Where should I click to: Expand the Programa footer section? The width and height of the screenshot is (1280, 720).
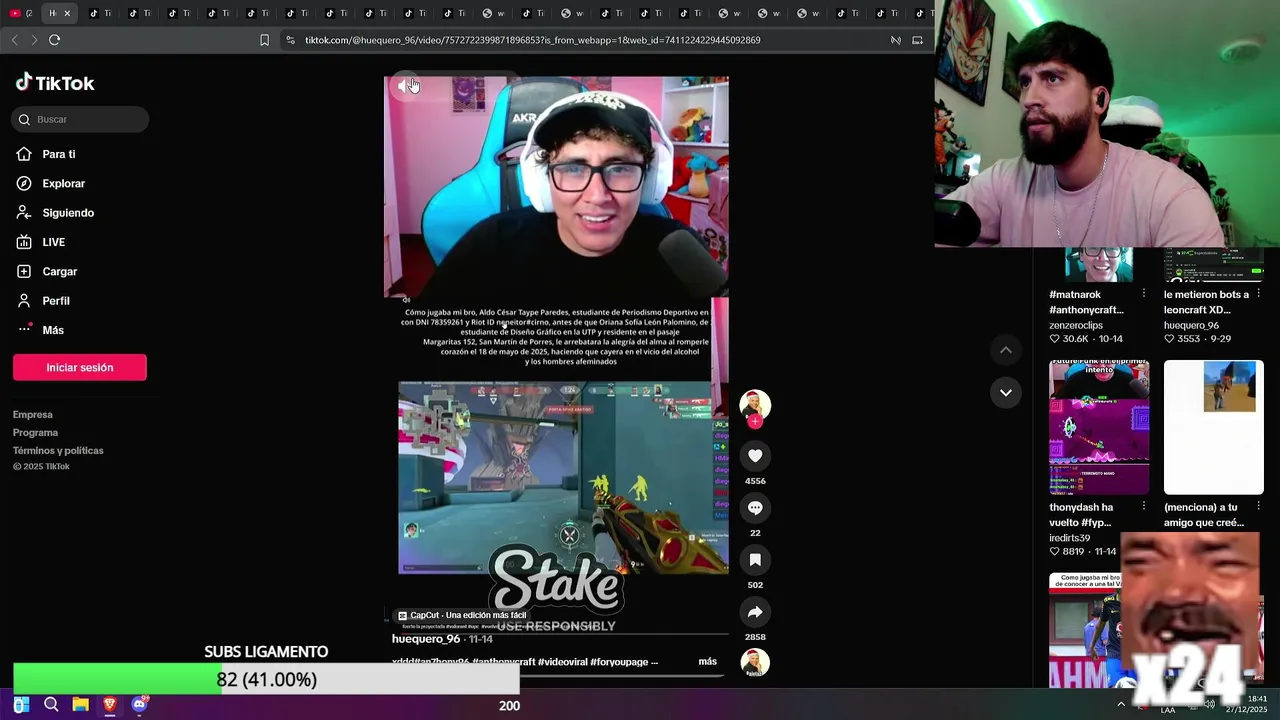click(35, 432)
